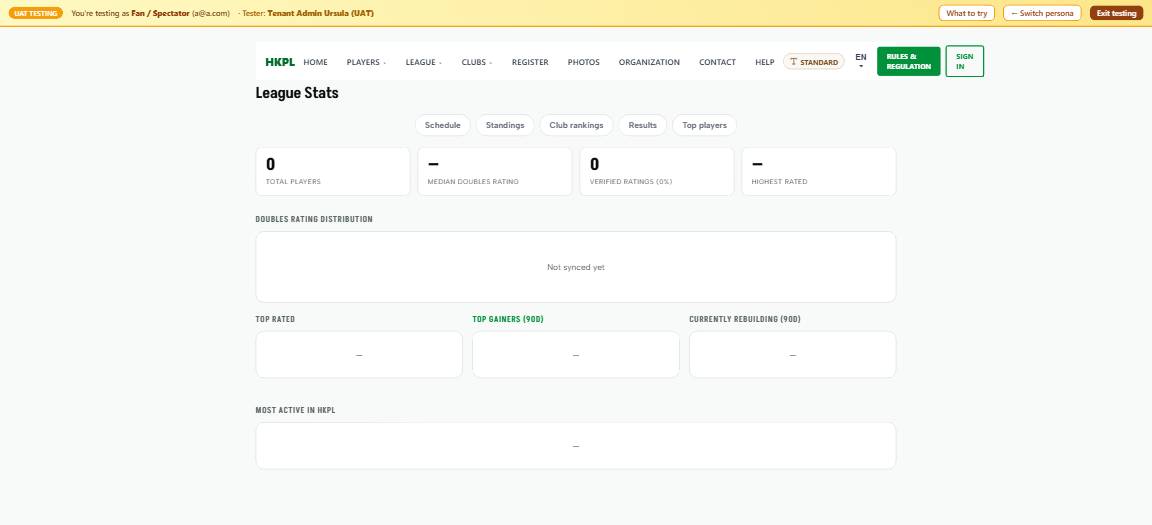Image resolution: width=1152 pixels, height=525 pixels.
Task: Expand the CLUBS dropdown menu
Action: 477,62
